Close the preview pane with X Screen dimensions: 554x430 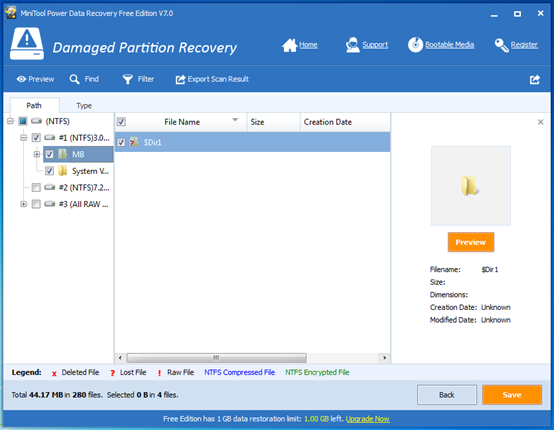click(x=541, y=122)
